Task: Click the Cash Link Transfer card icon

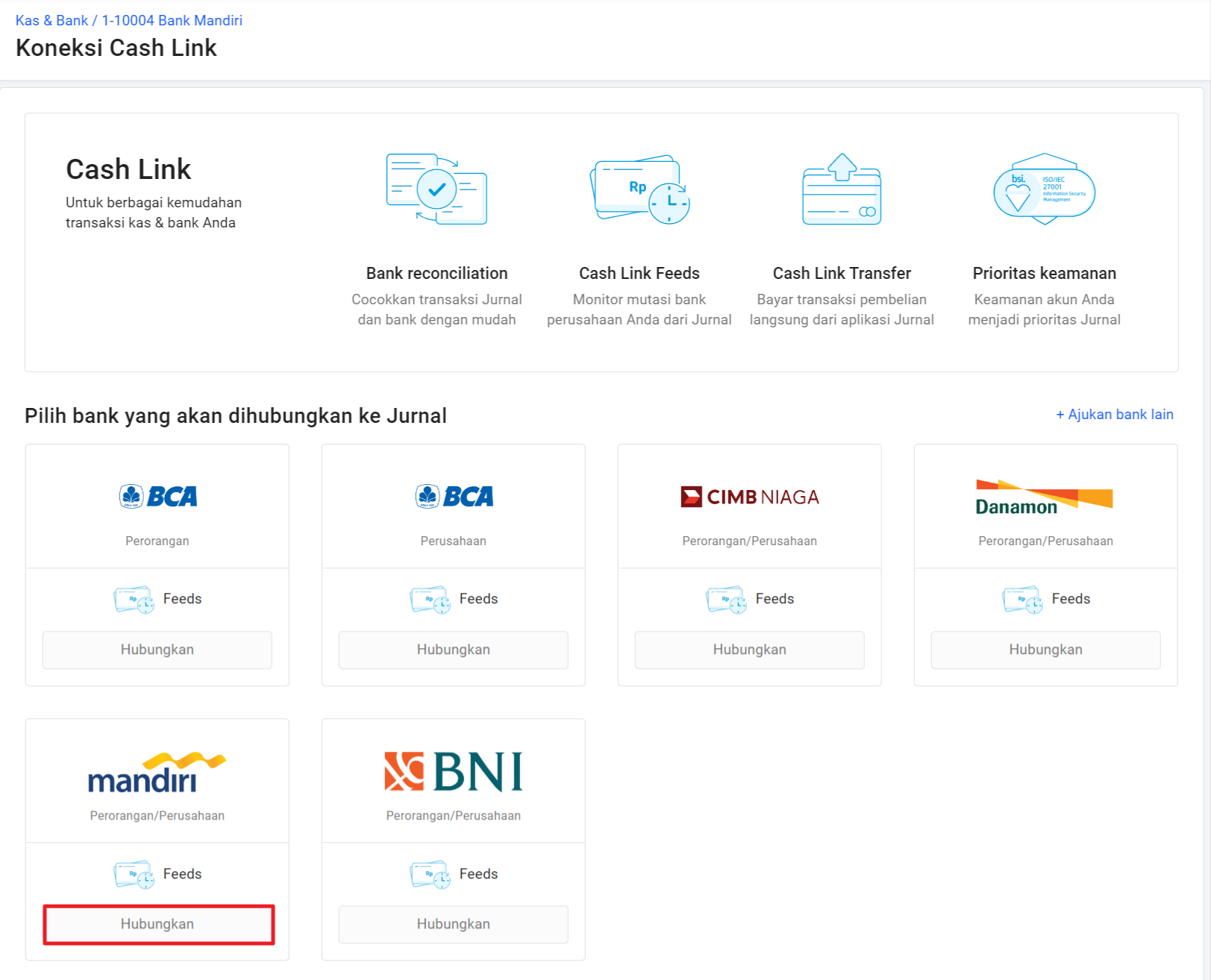Action: (x=842, y=189)
